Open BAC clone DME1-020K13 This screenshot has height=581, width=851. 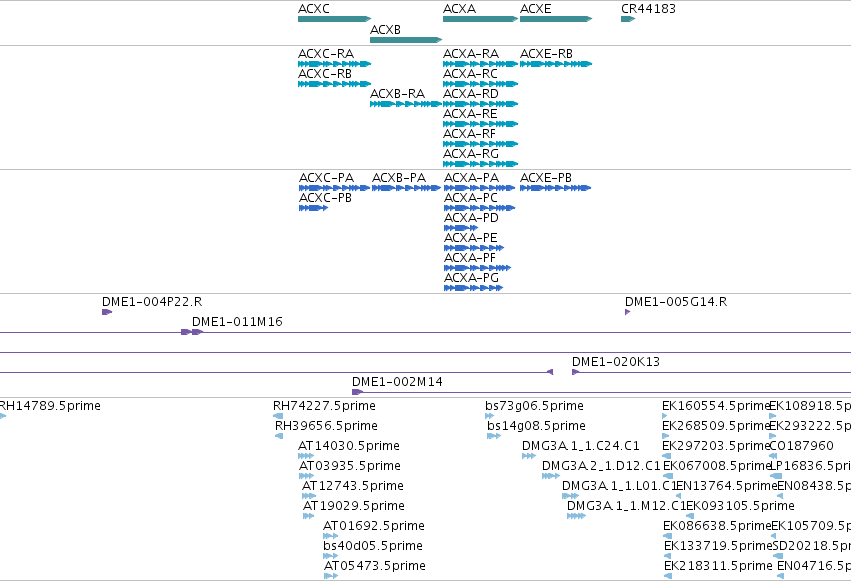pyautogui.click(x=712, y=372)
